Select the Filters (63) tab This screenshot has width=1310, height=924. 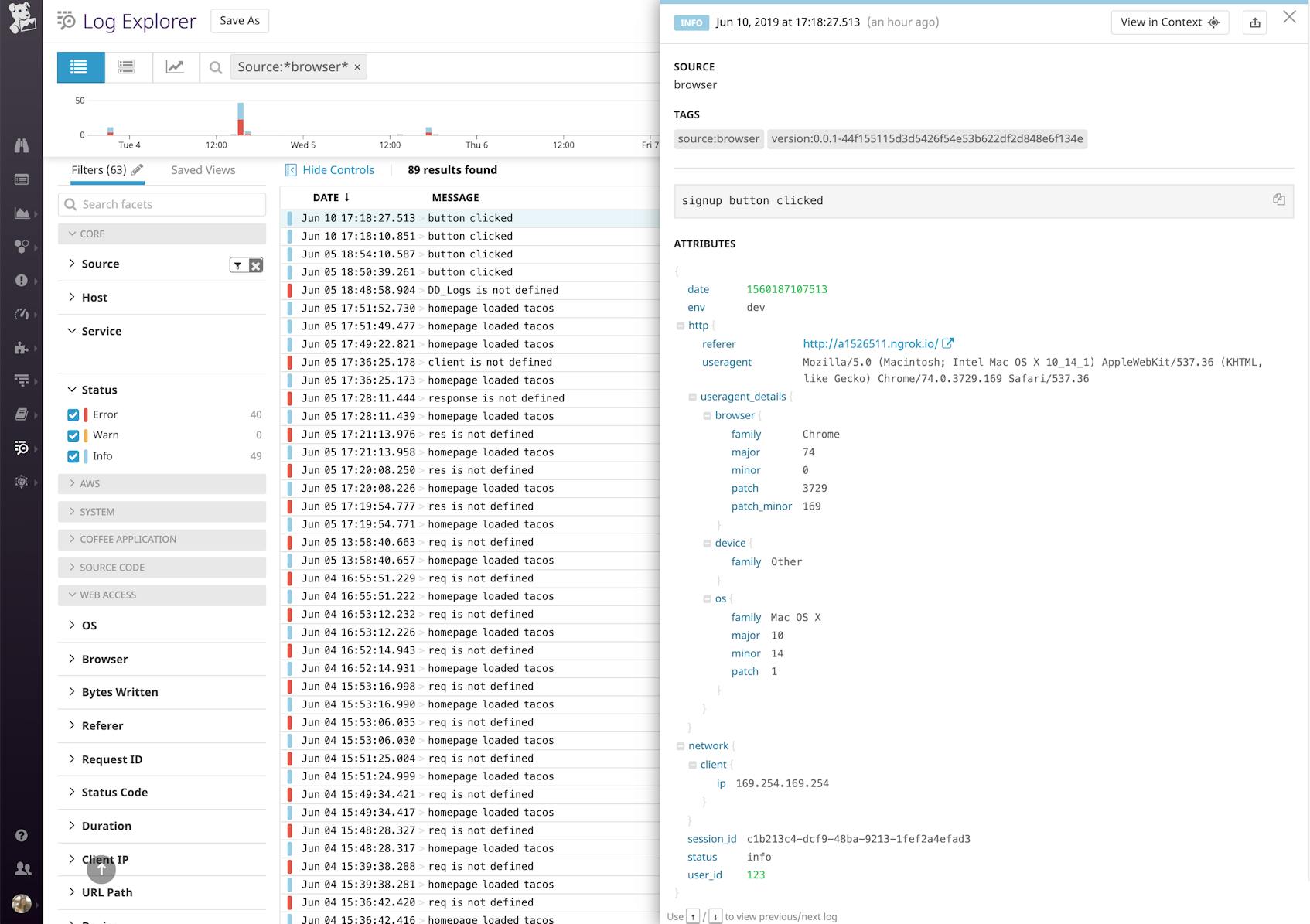(98, 170)
